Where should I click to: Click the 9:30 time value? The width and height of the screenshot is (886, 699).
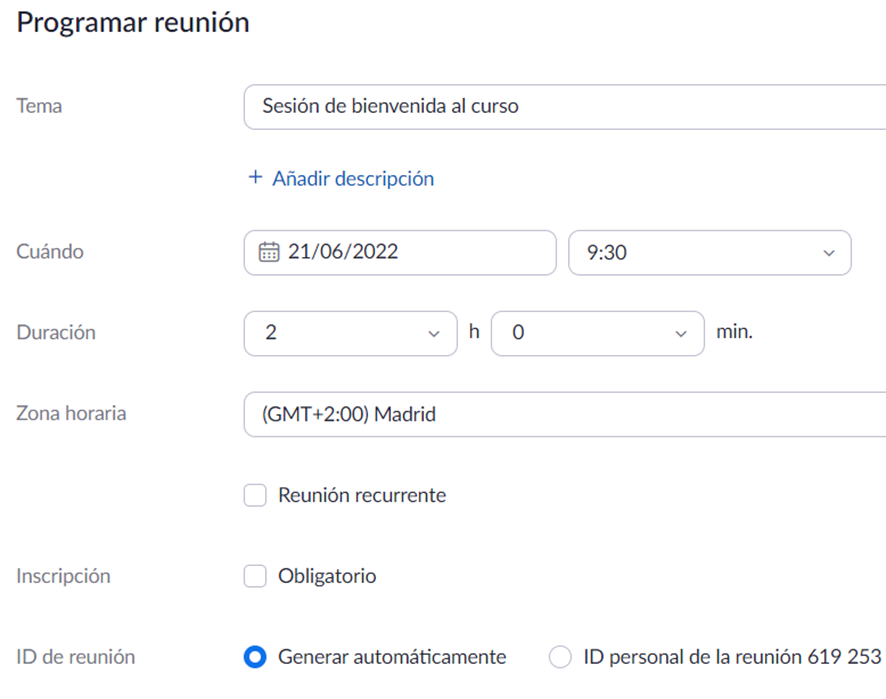click(606, 253)
